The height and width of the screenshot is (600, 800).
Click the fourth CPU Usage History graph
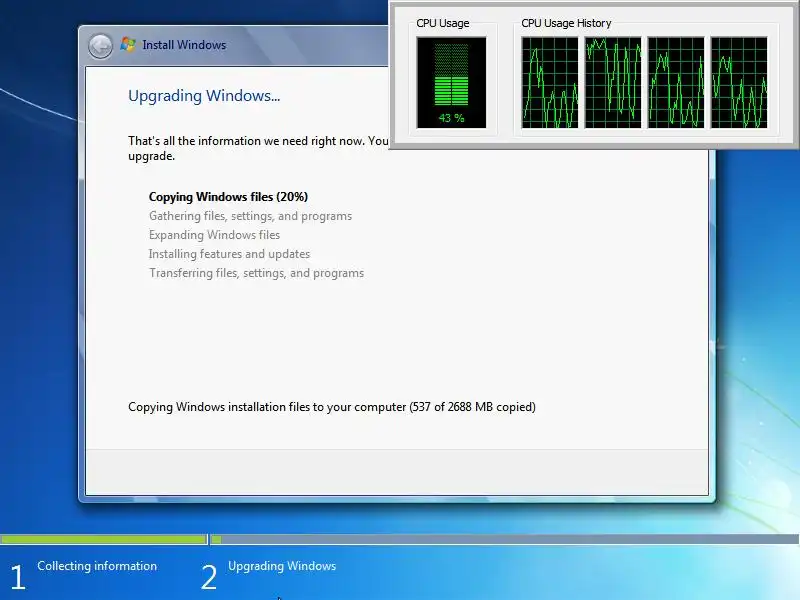pyautogui.click(x=739, y=83)
